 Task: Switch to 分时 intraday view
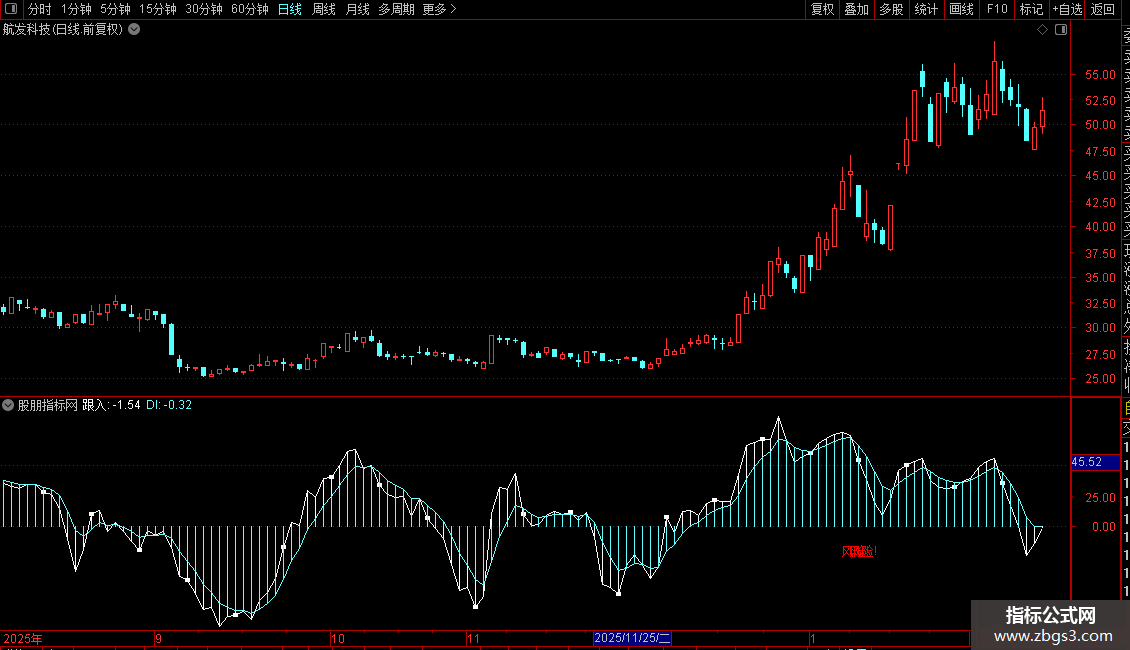coord(40,9)
